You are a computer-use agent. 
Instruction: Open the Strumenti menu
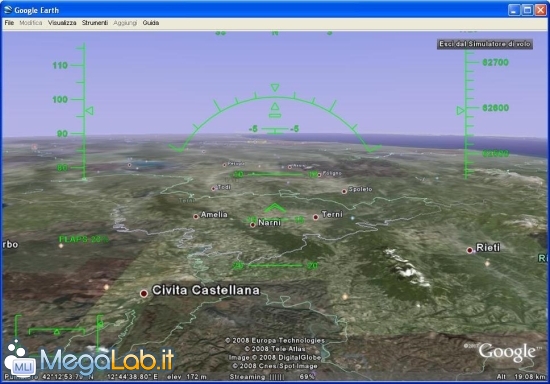tap(95, 23)
